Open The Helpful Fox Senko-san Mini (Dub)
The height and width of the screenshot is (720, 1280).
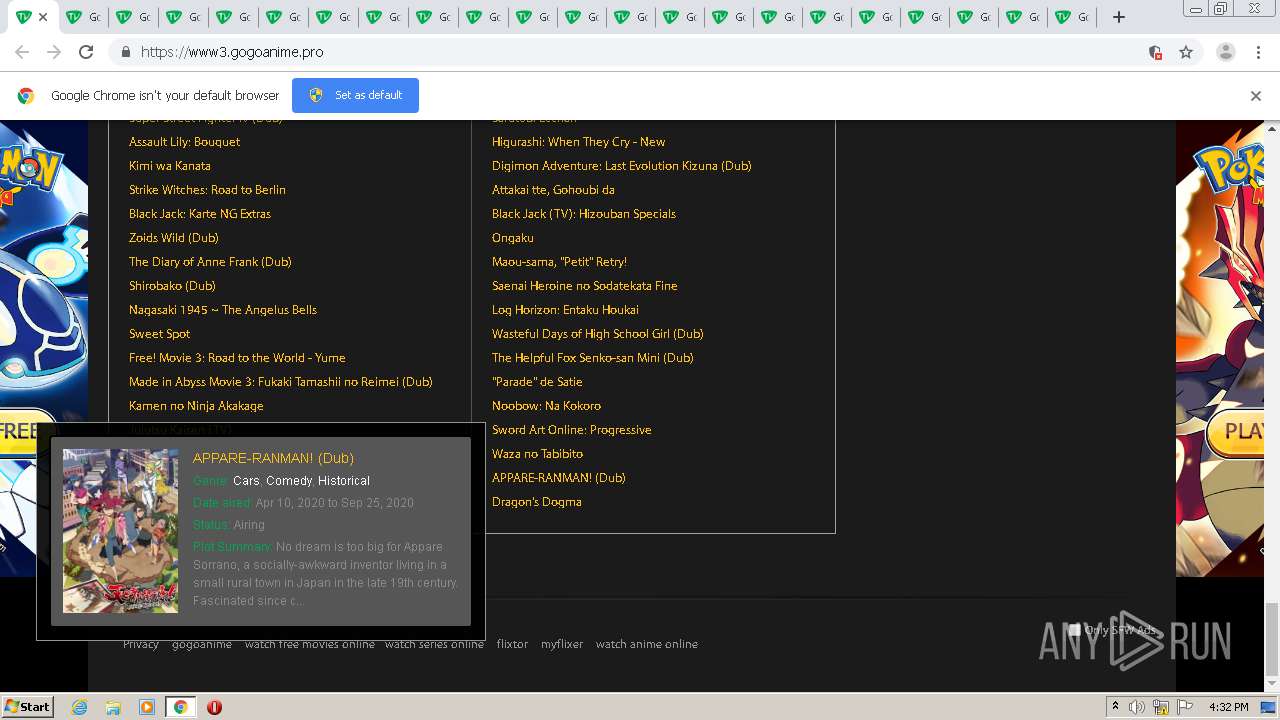point(592,358)
